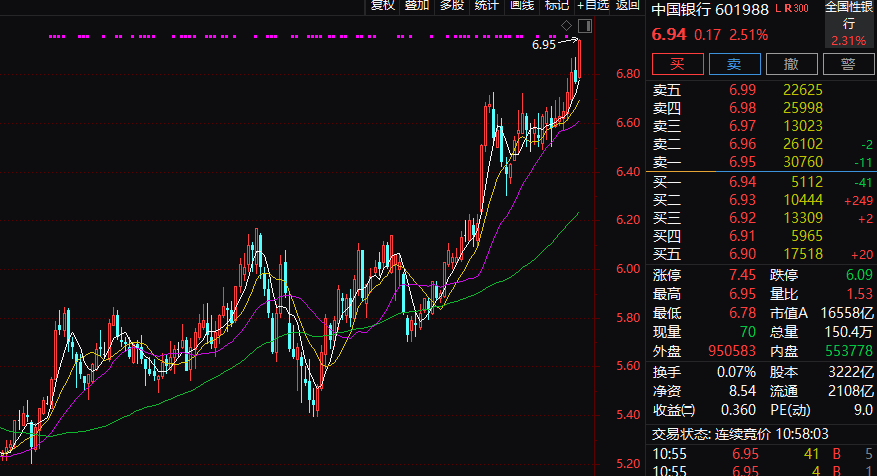Click the R300 index badge
Viewport: 877px width, 476px height.
click(x=796, y=8)
